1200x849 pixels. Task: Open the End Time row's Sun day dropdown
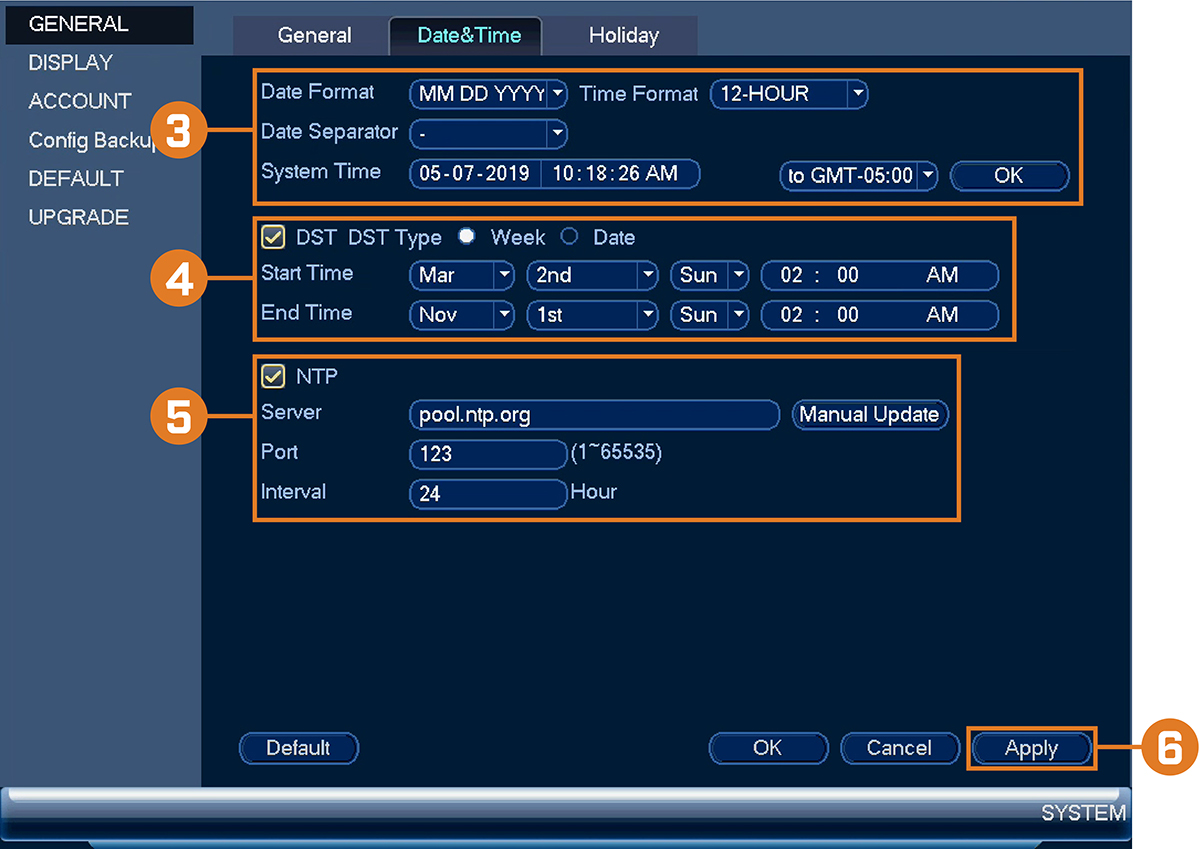point(709,315)
